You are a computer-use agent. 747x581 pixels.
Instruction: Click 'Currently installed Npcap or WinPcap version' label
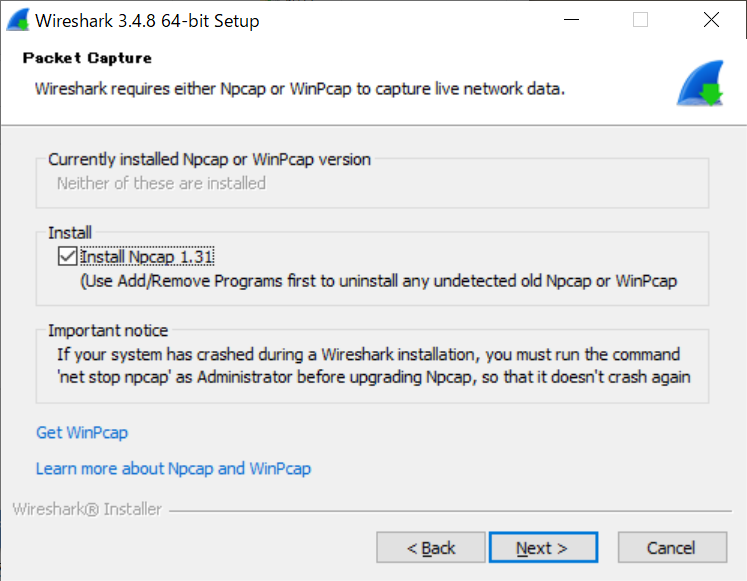[209, 160]
